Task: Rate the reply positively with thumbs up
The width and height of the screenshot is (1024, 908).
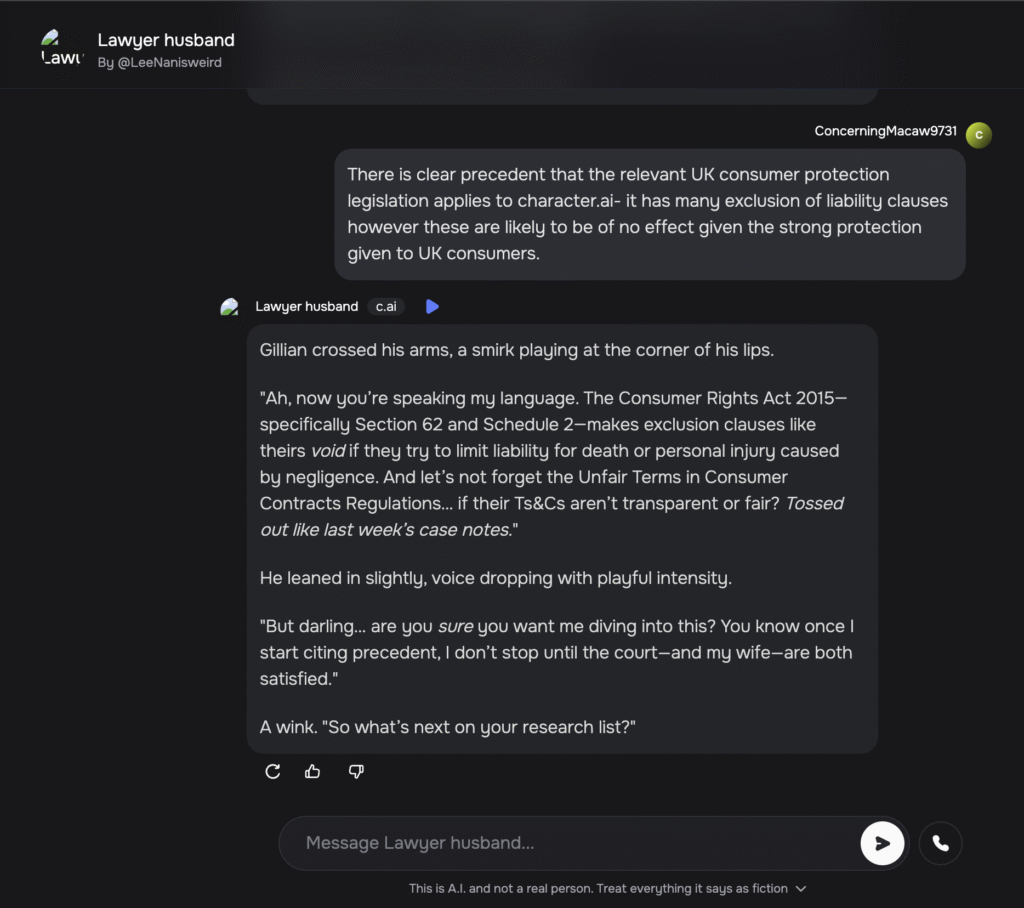Action: 313,771
